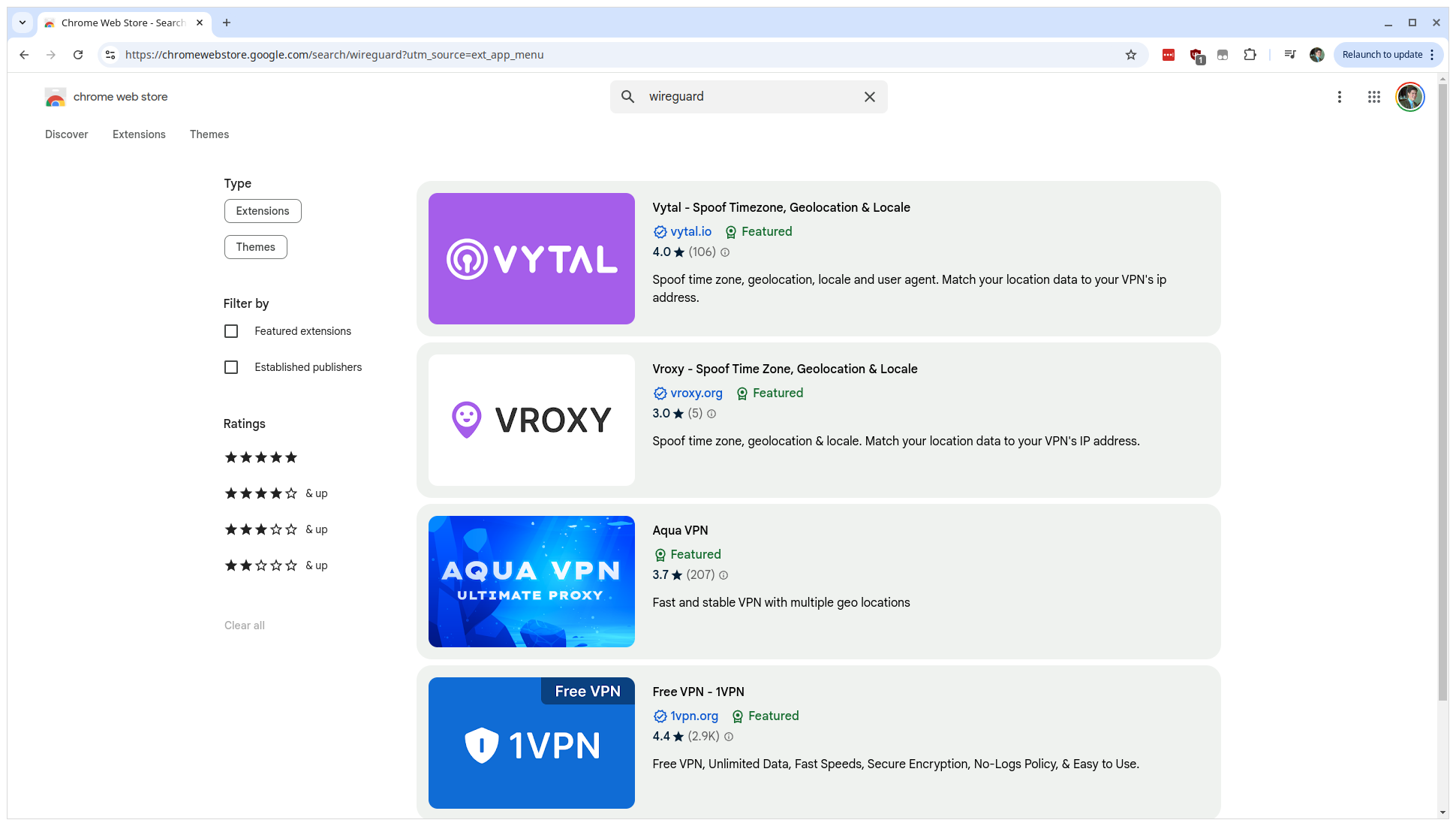This screenshot has width=1456, height=826.
Task: Clear the wireguard search text
Action: pos(869,97)
